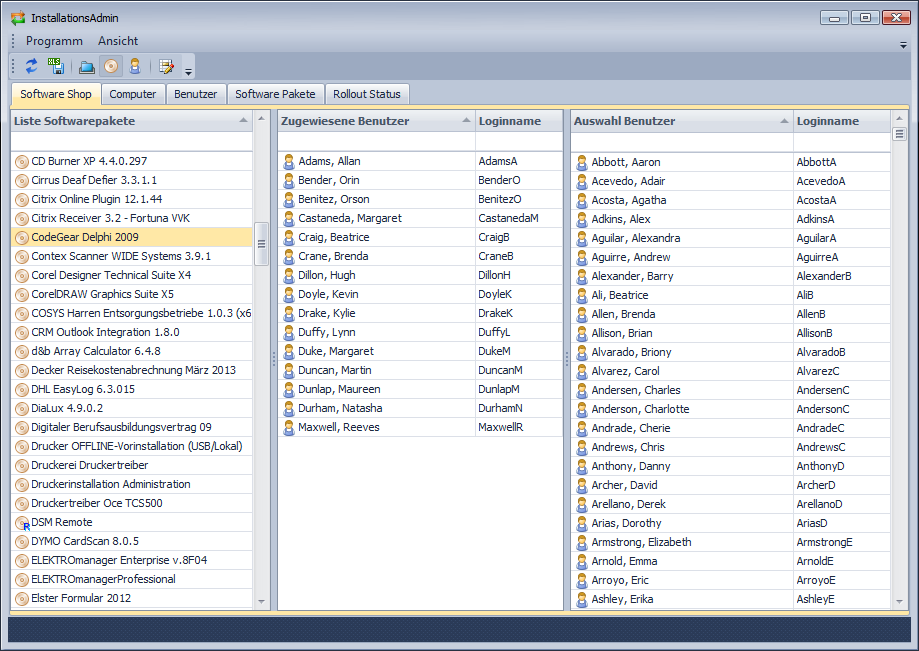Screen dimensions: 919x651
Task: Click the filter row under Auswahl Benutzer
Action: tap(680, 142)
